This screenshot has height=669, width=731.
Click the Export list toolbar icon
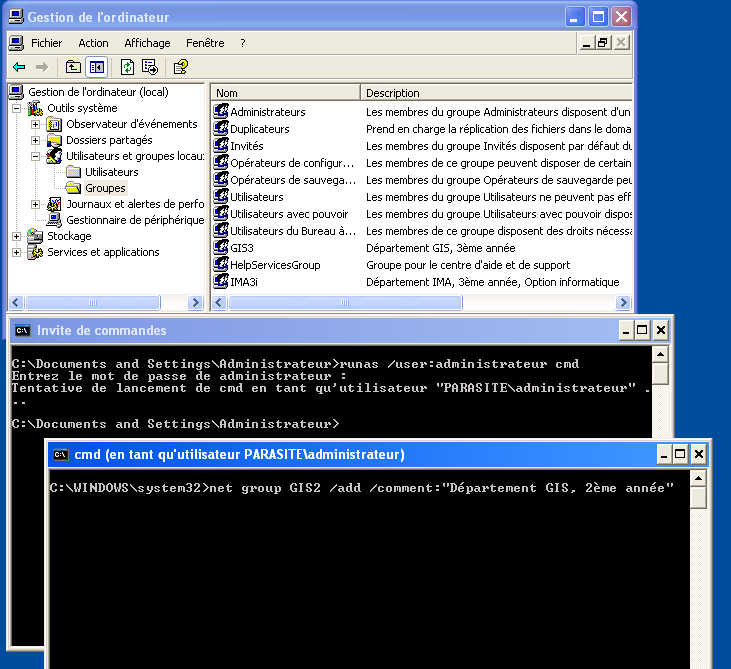(150, 67)
